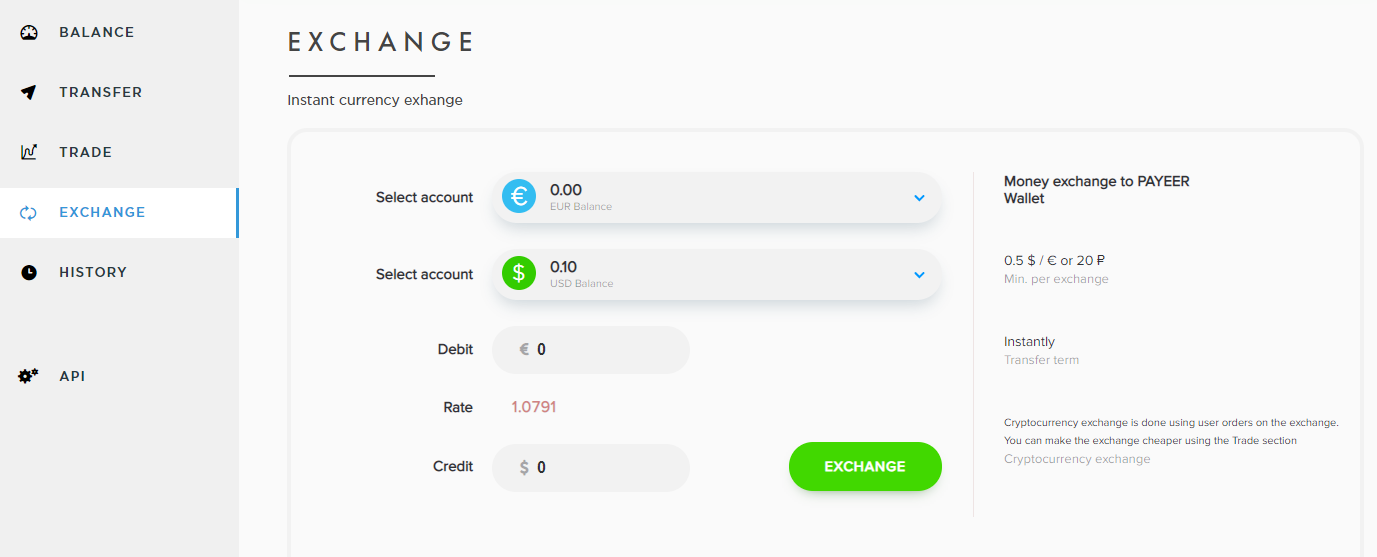Click the Transfer paper plane icon
This screenshot has height=557, width=1377.
[x=29, y=92]
